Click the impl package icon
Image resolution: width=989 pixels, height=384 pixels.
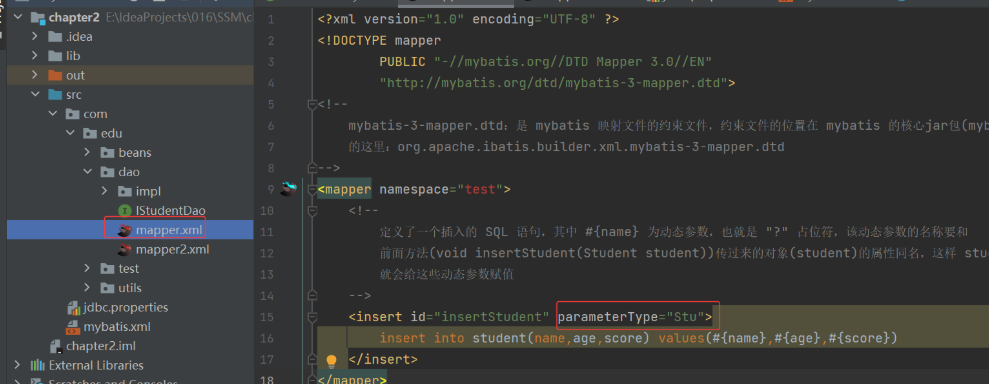click(x=125, y=192)
